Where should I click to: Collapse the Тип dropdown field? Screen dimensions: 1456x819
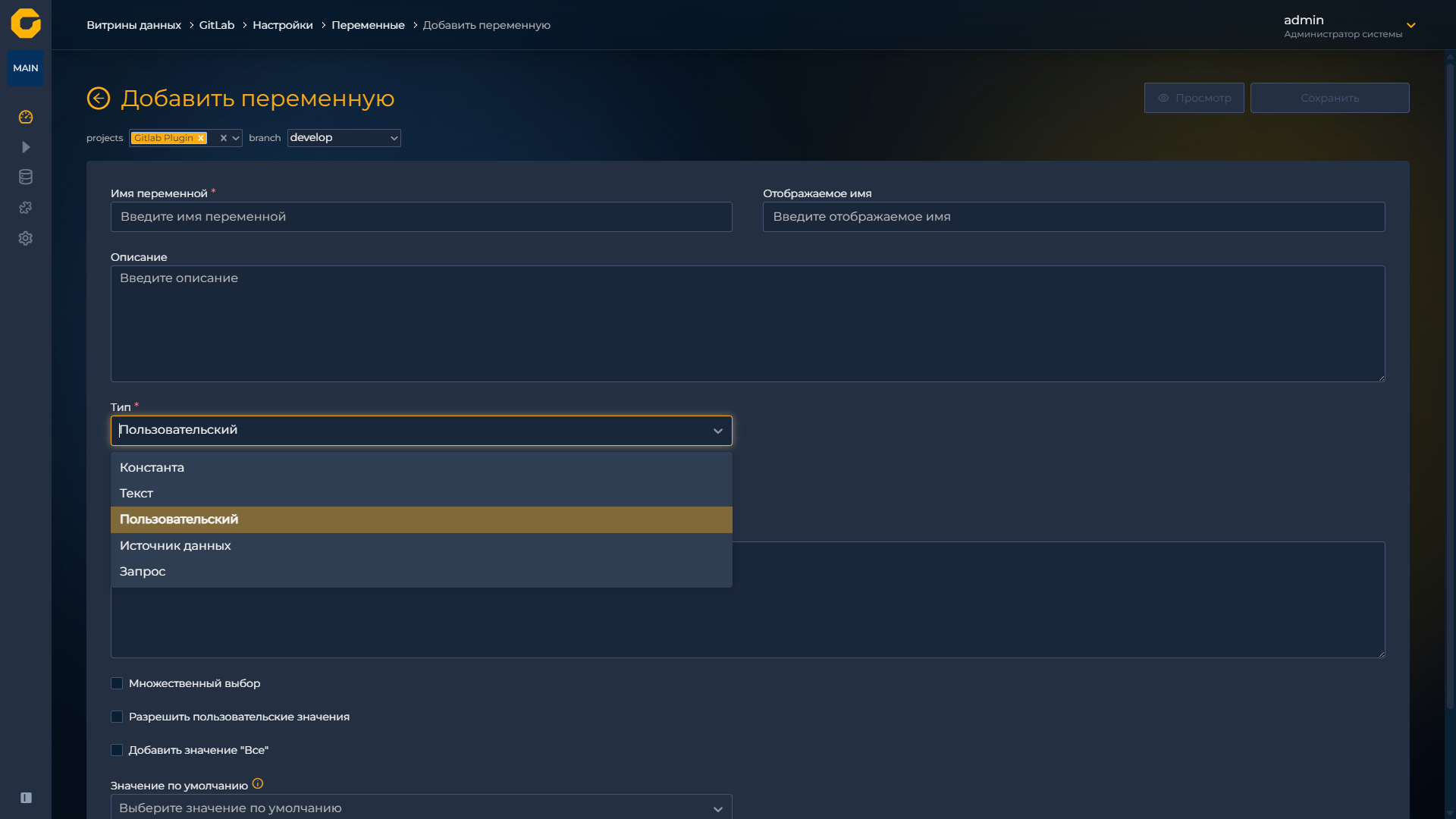coord(422,431)
